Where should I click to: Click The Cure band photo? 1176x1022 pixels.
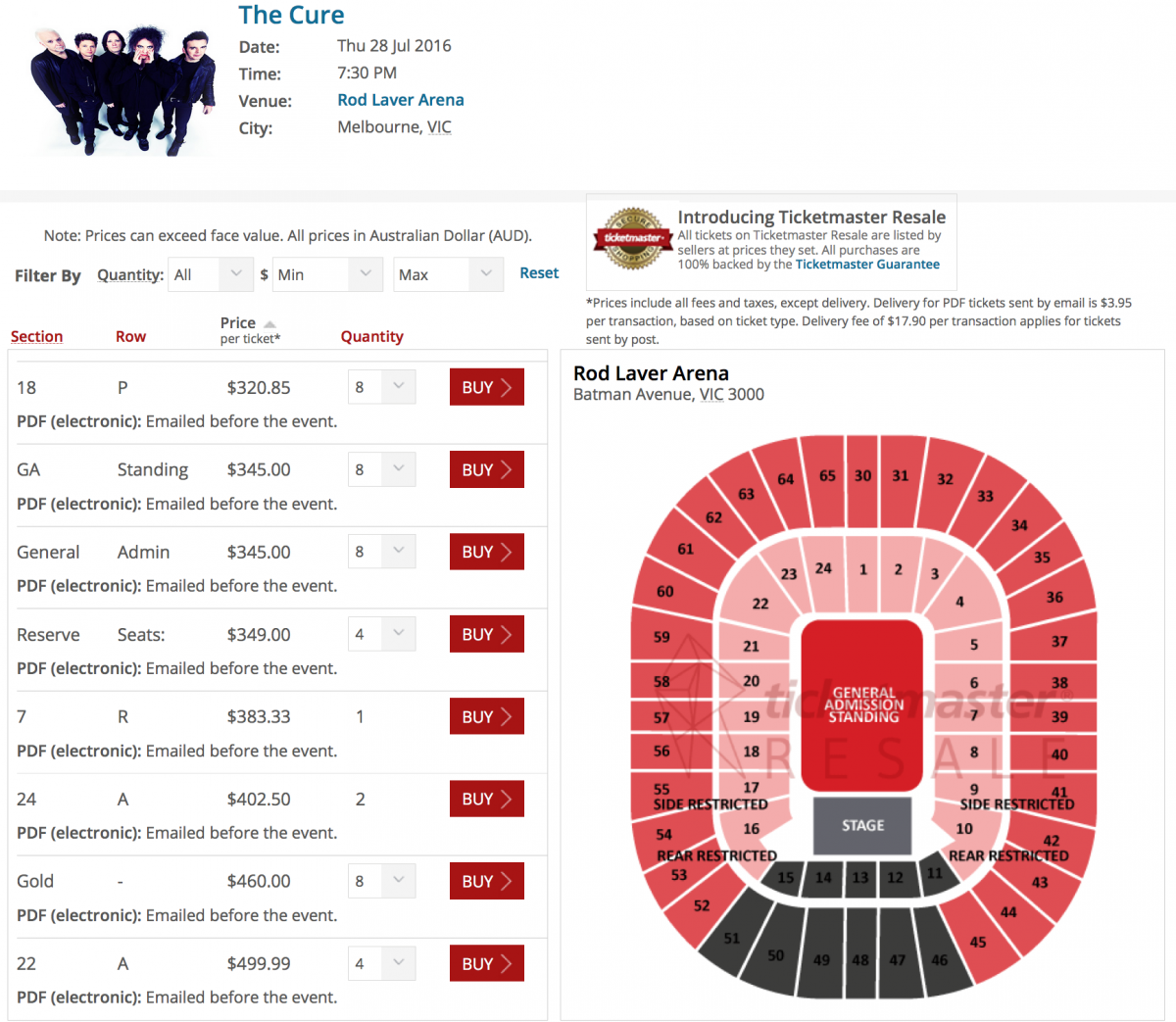coord(122,90)
